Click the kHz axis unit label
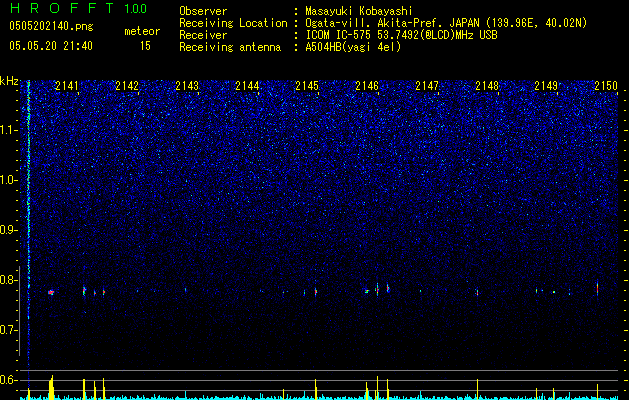Screen dimensions: 629x400 click(x=9, y=81)
